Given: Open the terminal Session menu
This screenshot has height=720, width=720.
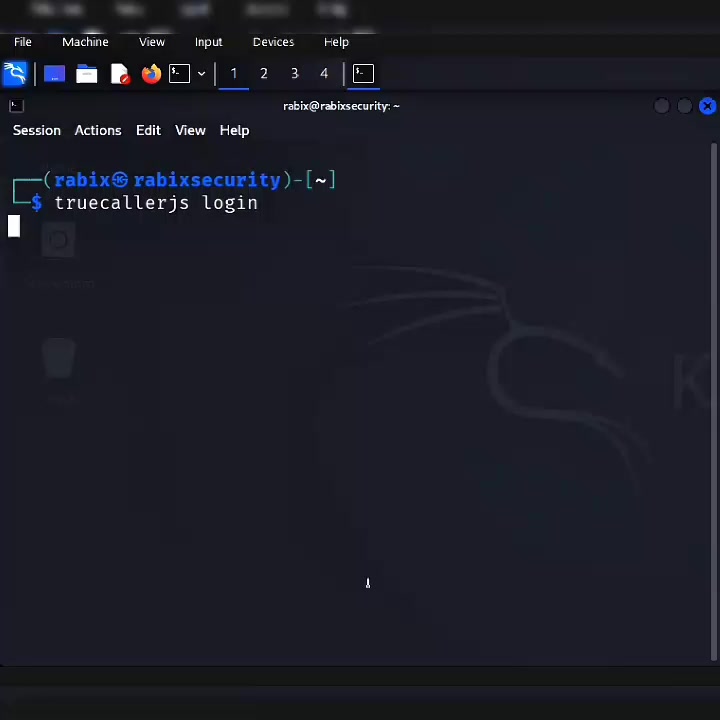Looking at the screenshot, I should click(x=37, y=130).
